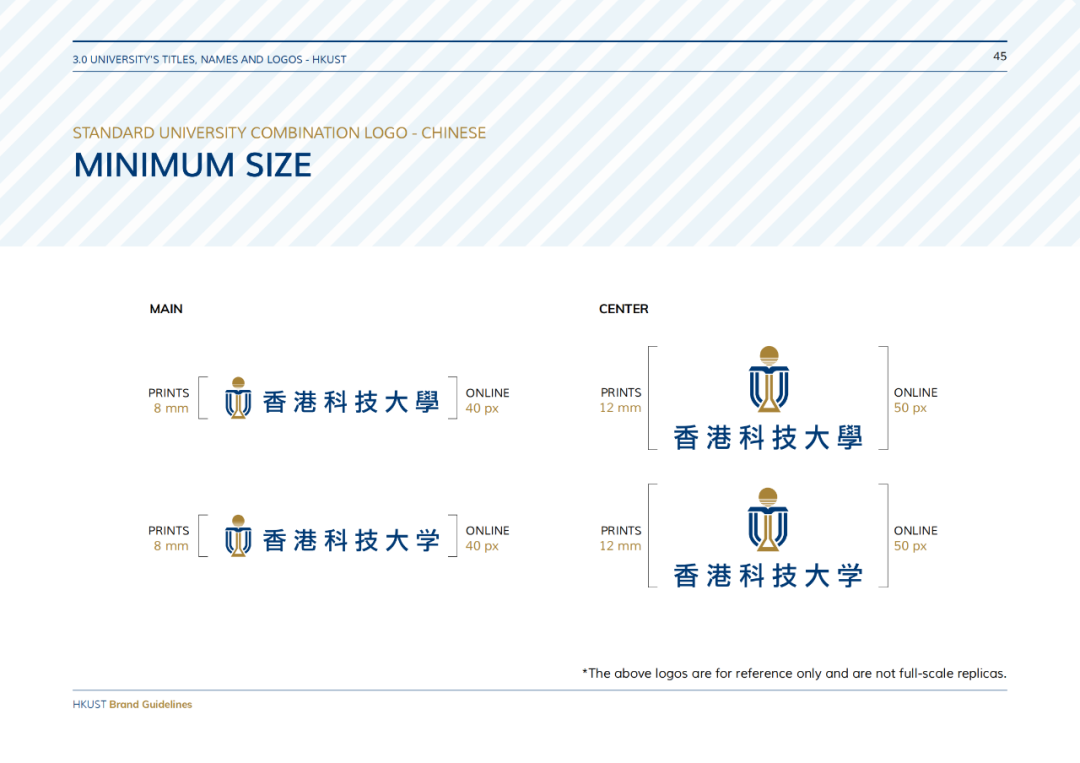
Task: Select the 香港科技大學 wordmark in the main logo
Action: [351, 402]
